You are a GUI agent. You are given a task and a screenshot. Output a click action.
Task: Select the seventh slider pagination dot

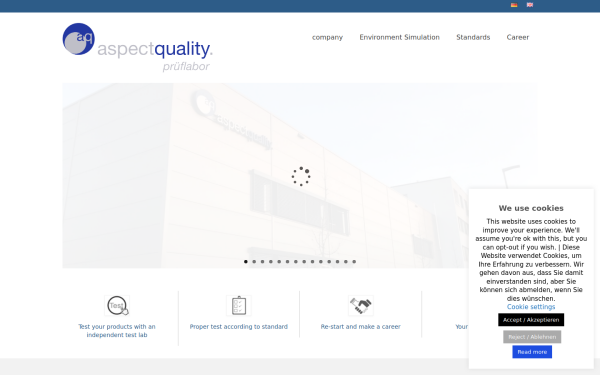click(x=296, y=262)
